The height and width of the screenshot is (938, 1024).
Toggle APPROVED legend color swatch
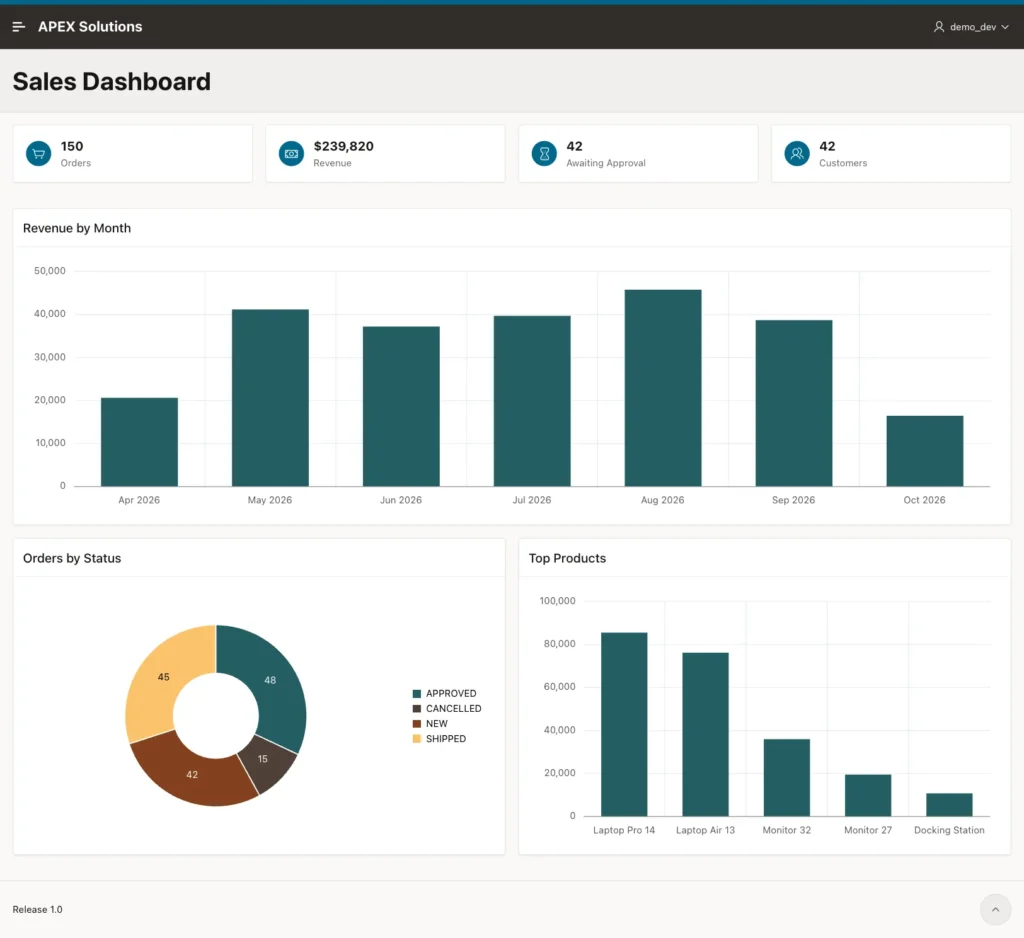tap(417, 694)
